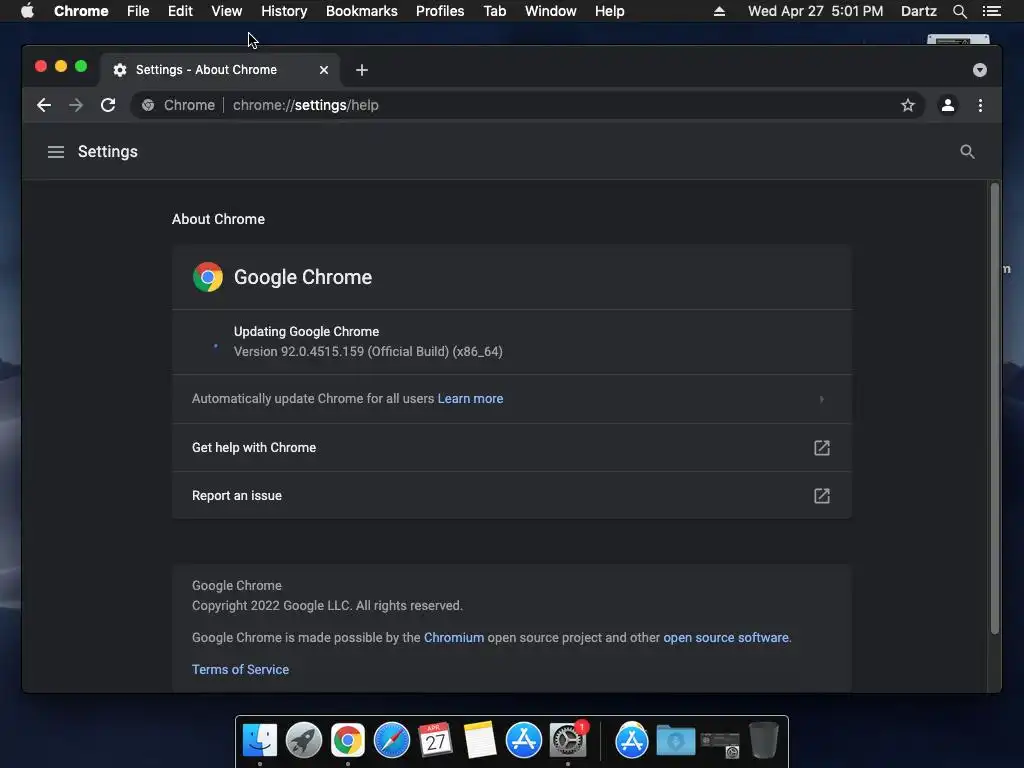Open the tab search dropdown arrow
Screen dimensions: 1024x768
(x=980, y=70)
